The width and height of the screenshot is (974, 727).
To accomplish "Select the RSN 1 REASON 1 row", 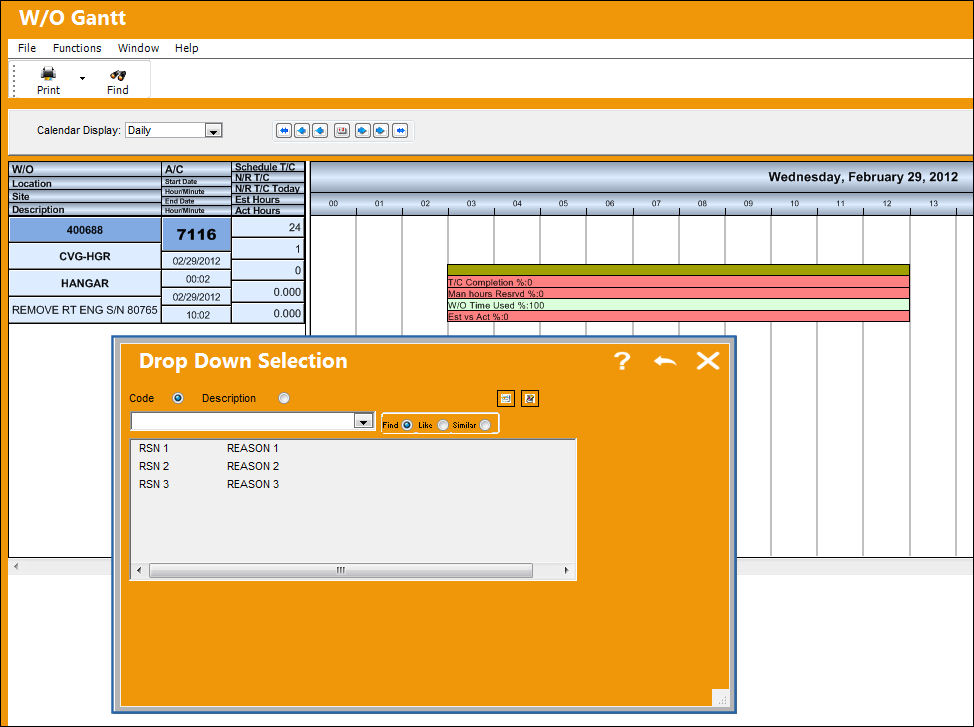I will 353,448.
